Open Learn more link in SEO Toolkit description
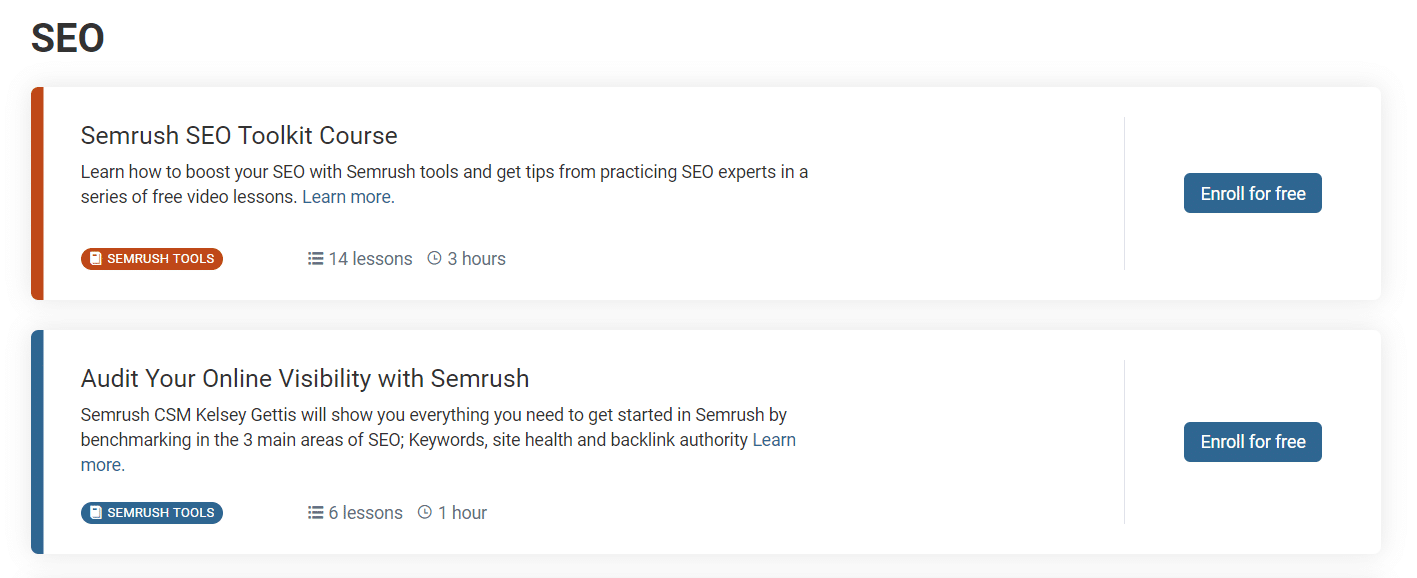This screenshot has width=1417, height=578. click(348, 197)
